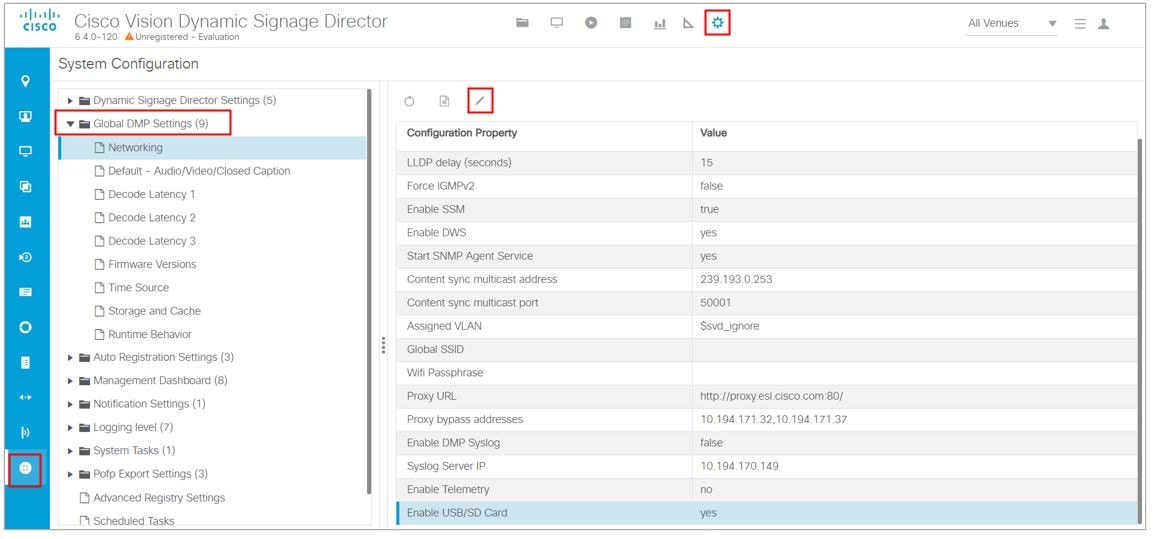The image size is (1153, 539).
Task: Click the Syslog Server IP value 10.194.170.149
Action: (739, 466)
